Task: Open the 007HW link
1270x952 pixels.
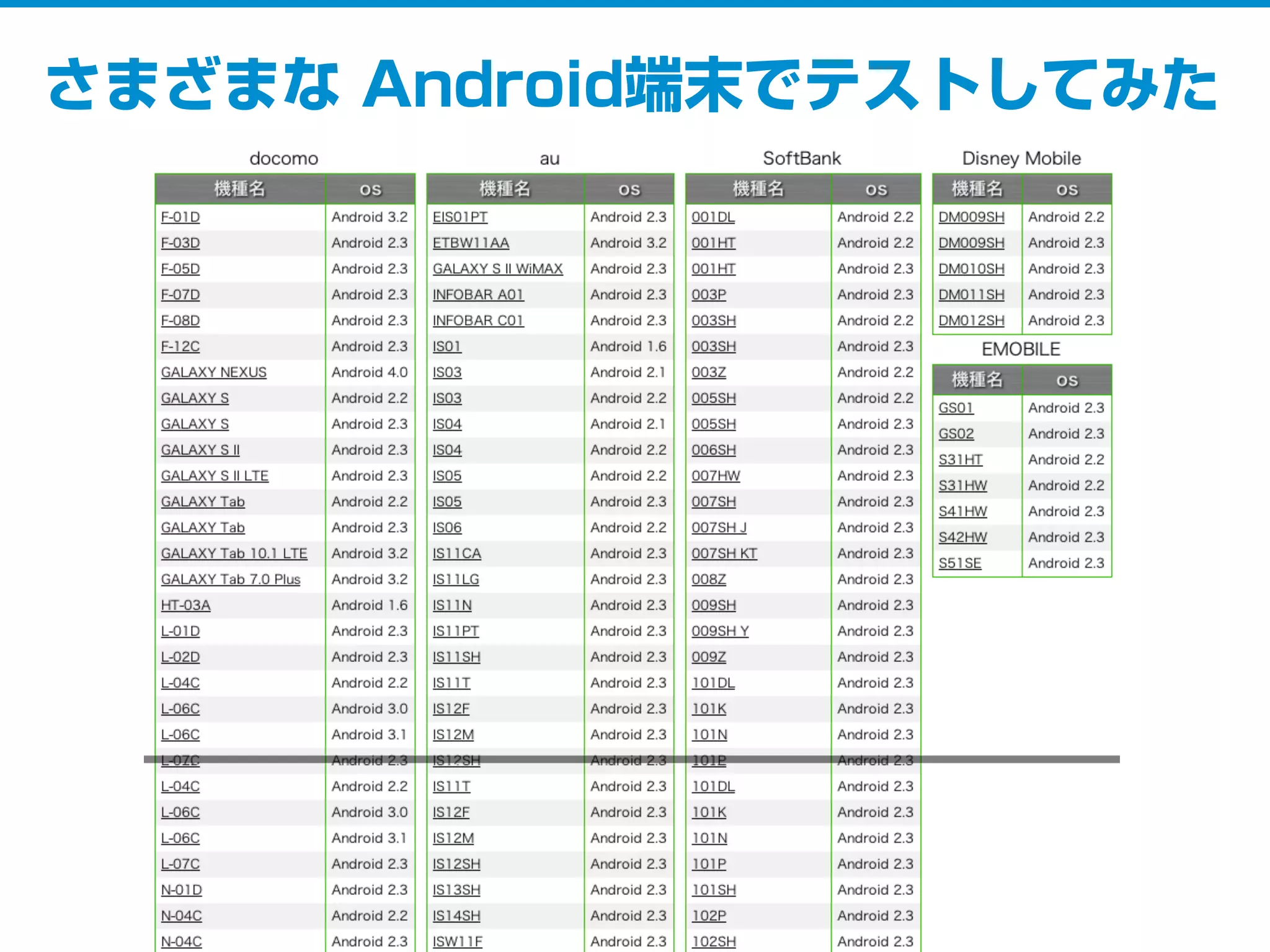Action: click(x=716, y=476)
